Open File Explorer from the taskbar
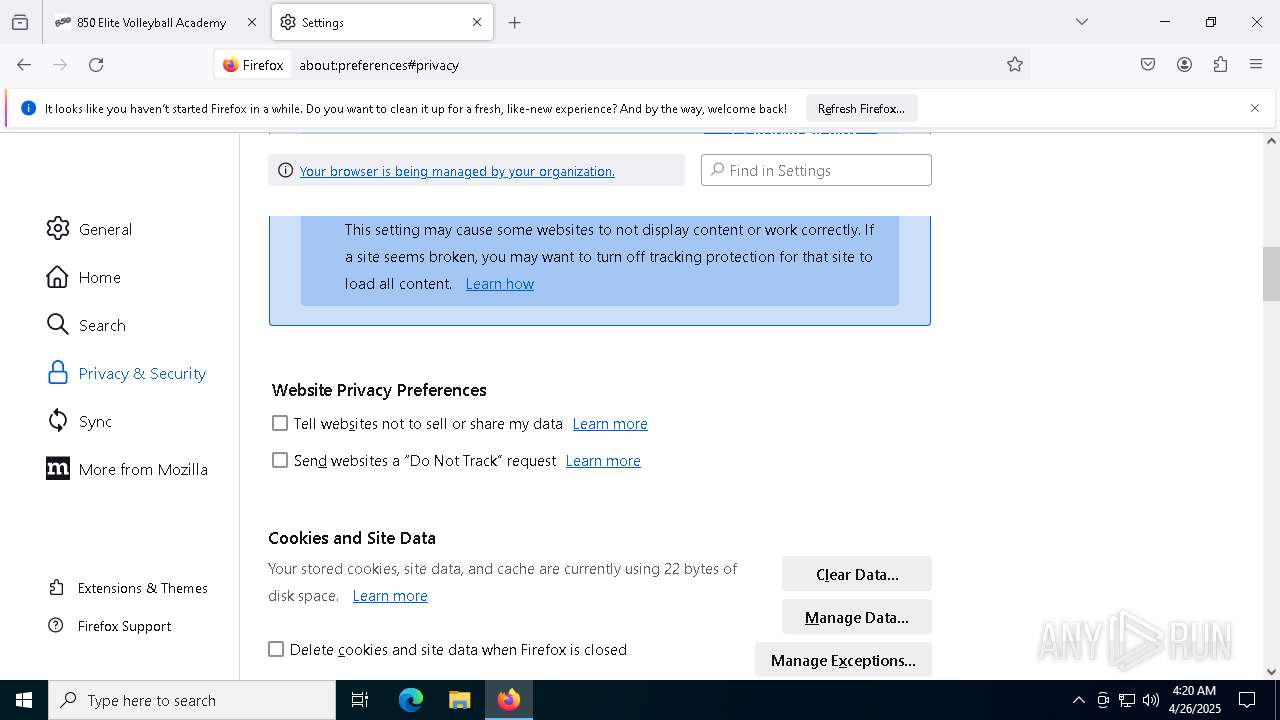Image resolution: width=1280 pixels, height=720 pixels. click(x=459, y=700)
